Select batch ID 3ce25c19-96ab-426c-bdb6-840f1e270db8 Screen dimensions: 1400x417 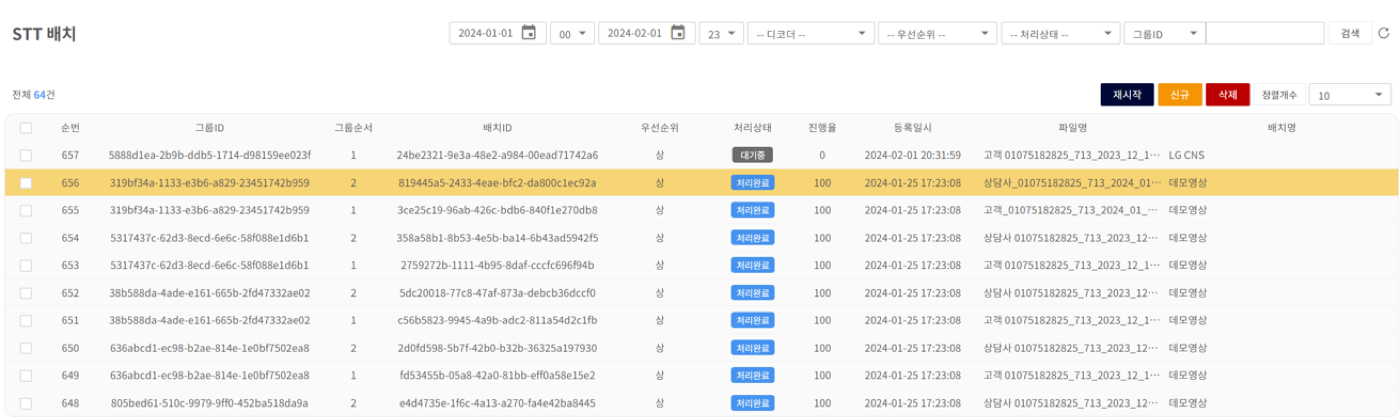[x=497, y=210]
